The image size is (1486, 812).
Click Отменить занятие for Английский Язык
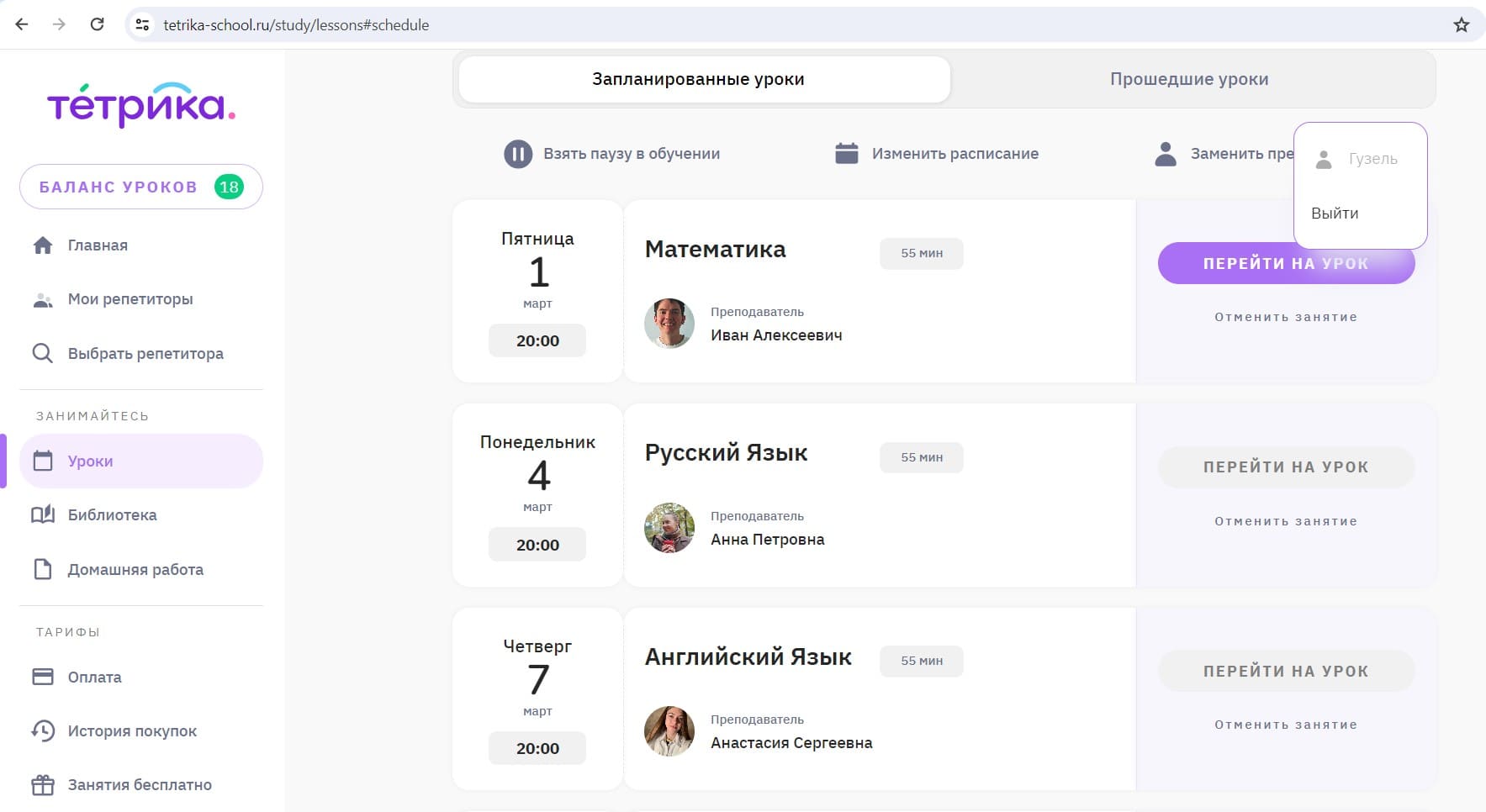coord(1286,725)
